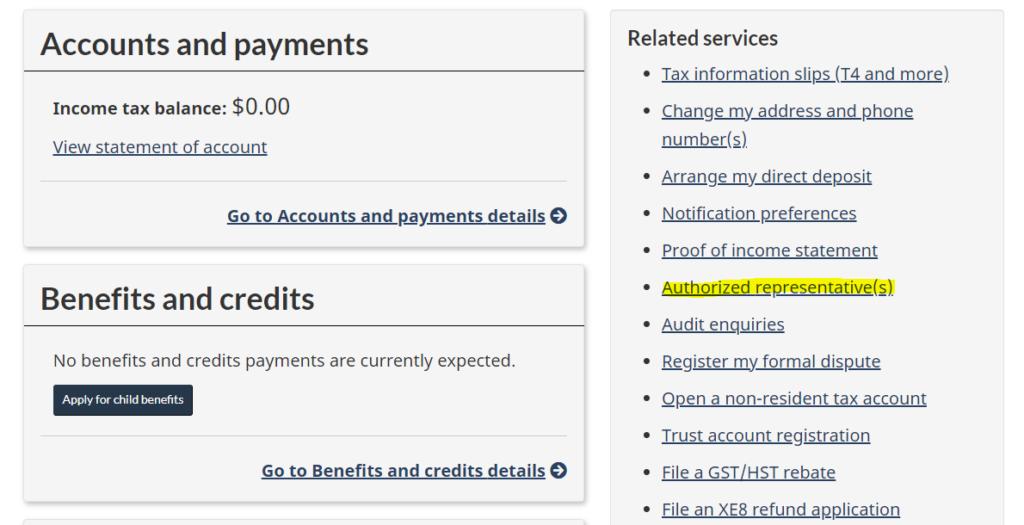Click arrow icon beside Accounts and payments details
The width and height of the screenshot is (1024, 525).
click(x=559, y=216)
